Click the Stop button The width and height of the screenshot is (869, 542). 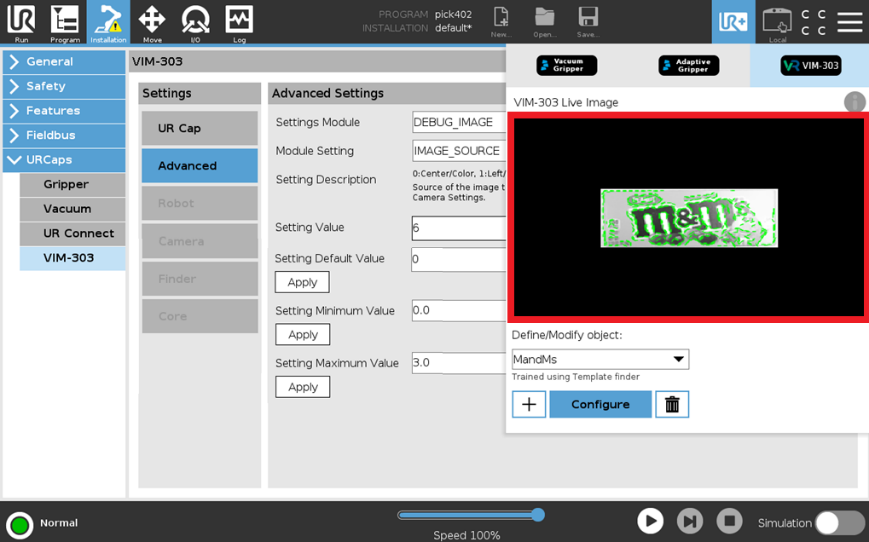point(729,521)
